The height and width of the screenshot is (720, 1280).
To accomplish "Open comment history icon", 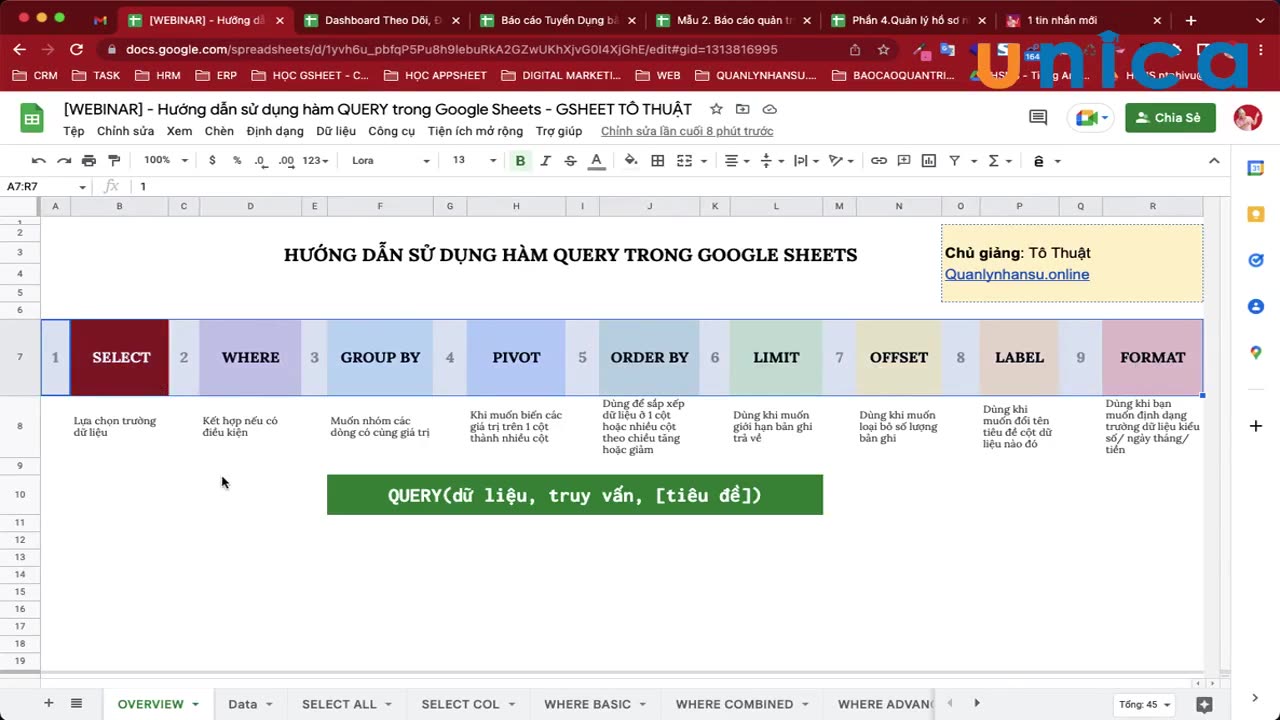I will [x=1038, y=118].
